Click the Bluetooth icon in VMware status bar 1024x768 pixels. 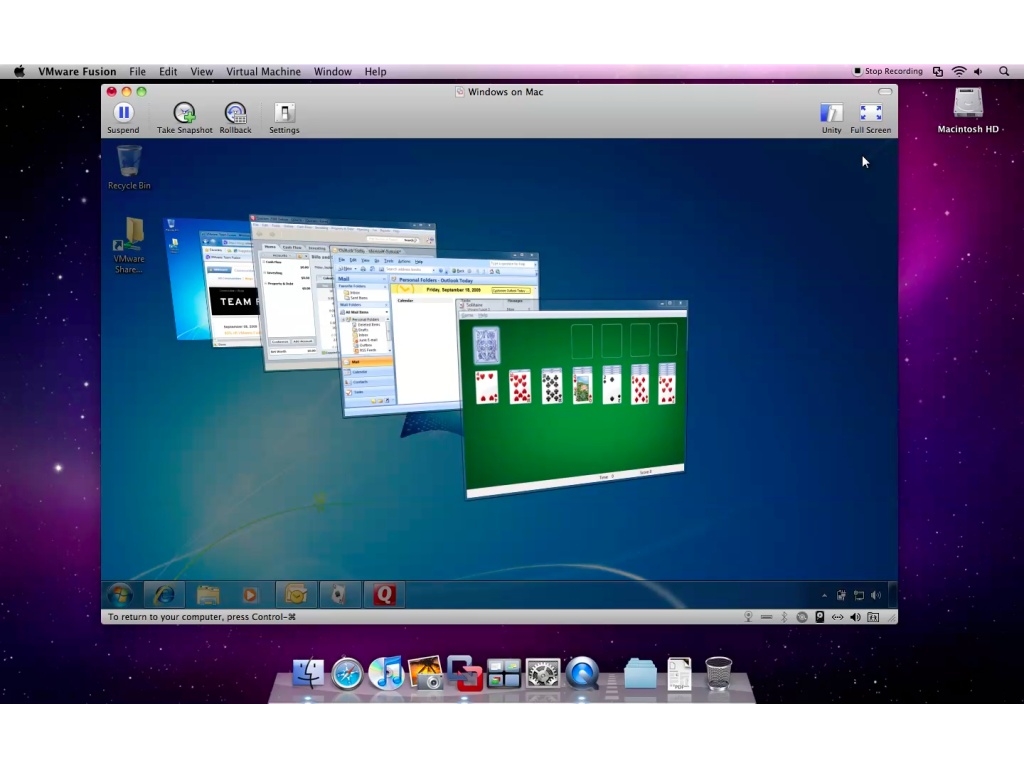click(784, 617)
